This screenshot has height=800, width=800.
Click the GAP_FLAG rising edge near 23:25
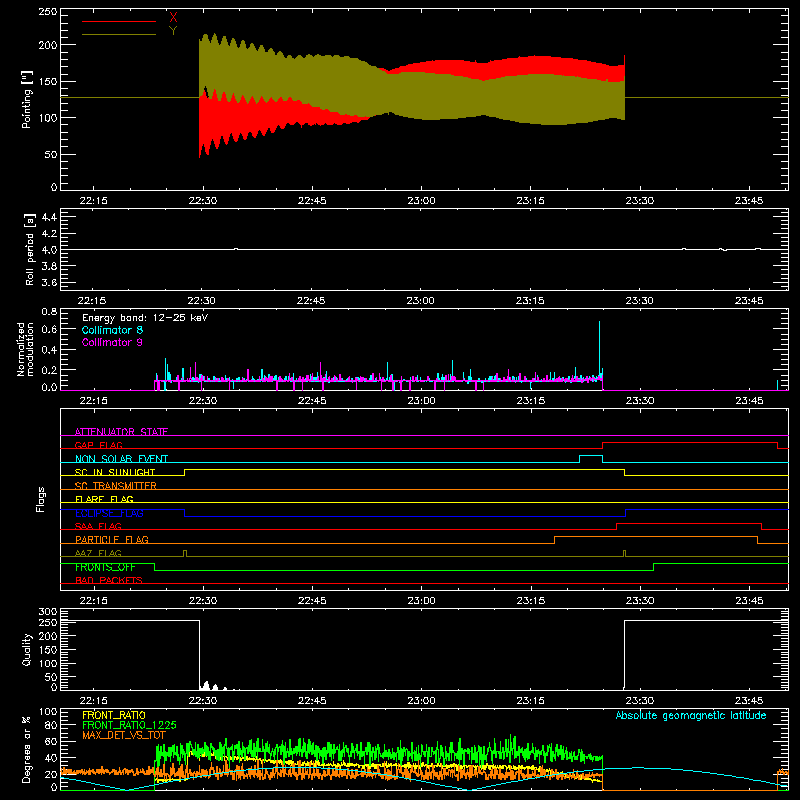tap(603, 445)
